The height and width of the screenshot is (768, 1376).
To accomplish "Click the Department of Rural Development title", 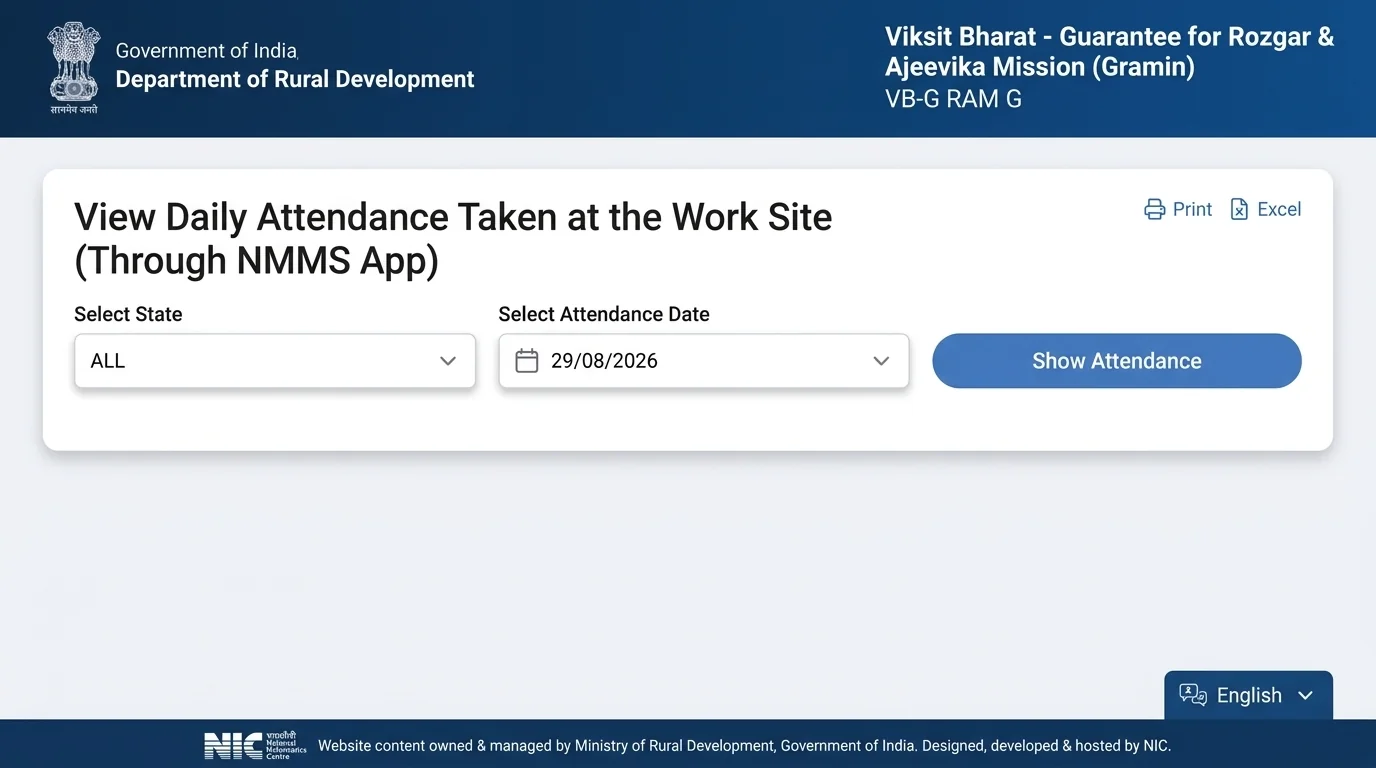I will pos(295,79).
